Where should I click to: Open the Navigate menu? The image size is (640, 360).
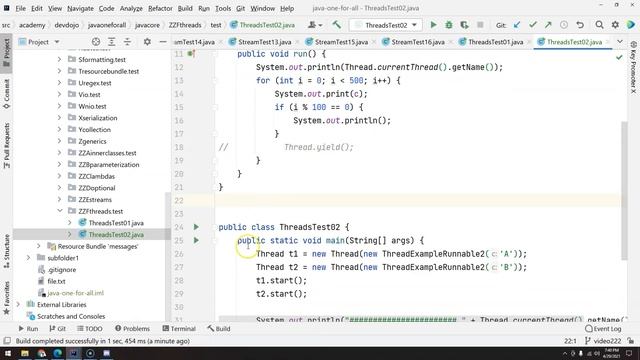pos(80,8)
